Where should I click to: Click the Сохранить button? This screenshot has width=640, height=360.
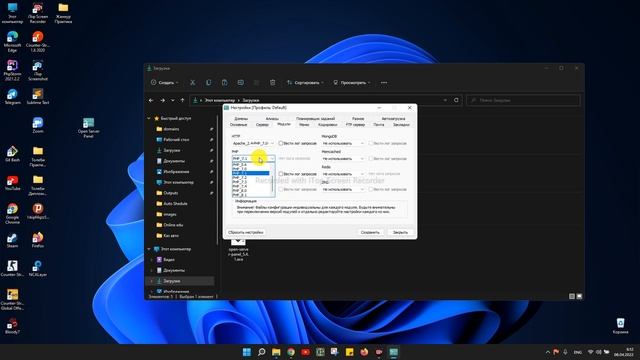pos(370,232)
